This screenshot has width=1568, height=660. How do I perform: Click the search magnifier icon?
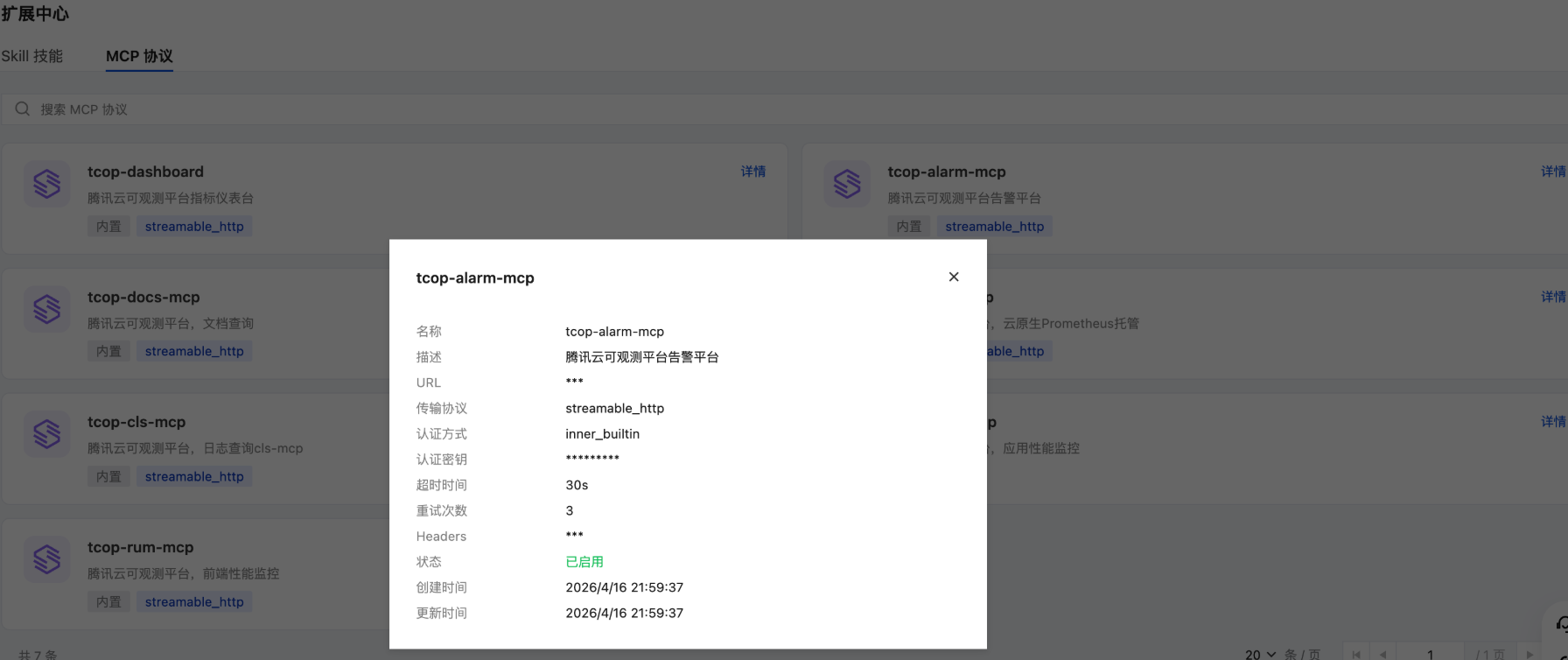click(x=23, y=109)
